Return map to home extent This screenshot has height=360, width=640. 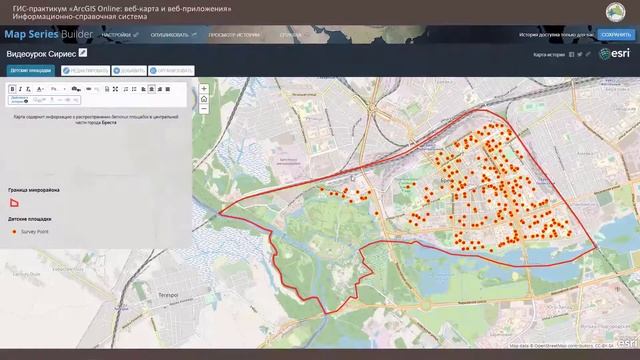pos(204,99)
